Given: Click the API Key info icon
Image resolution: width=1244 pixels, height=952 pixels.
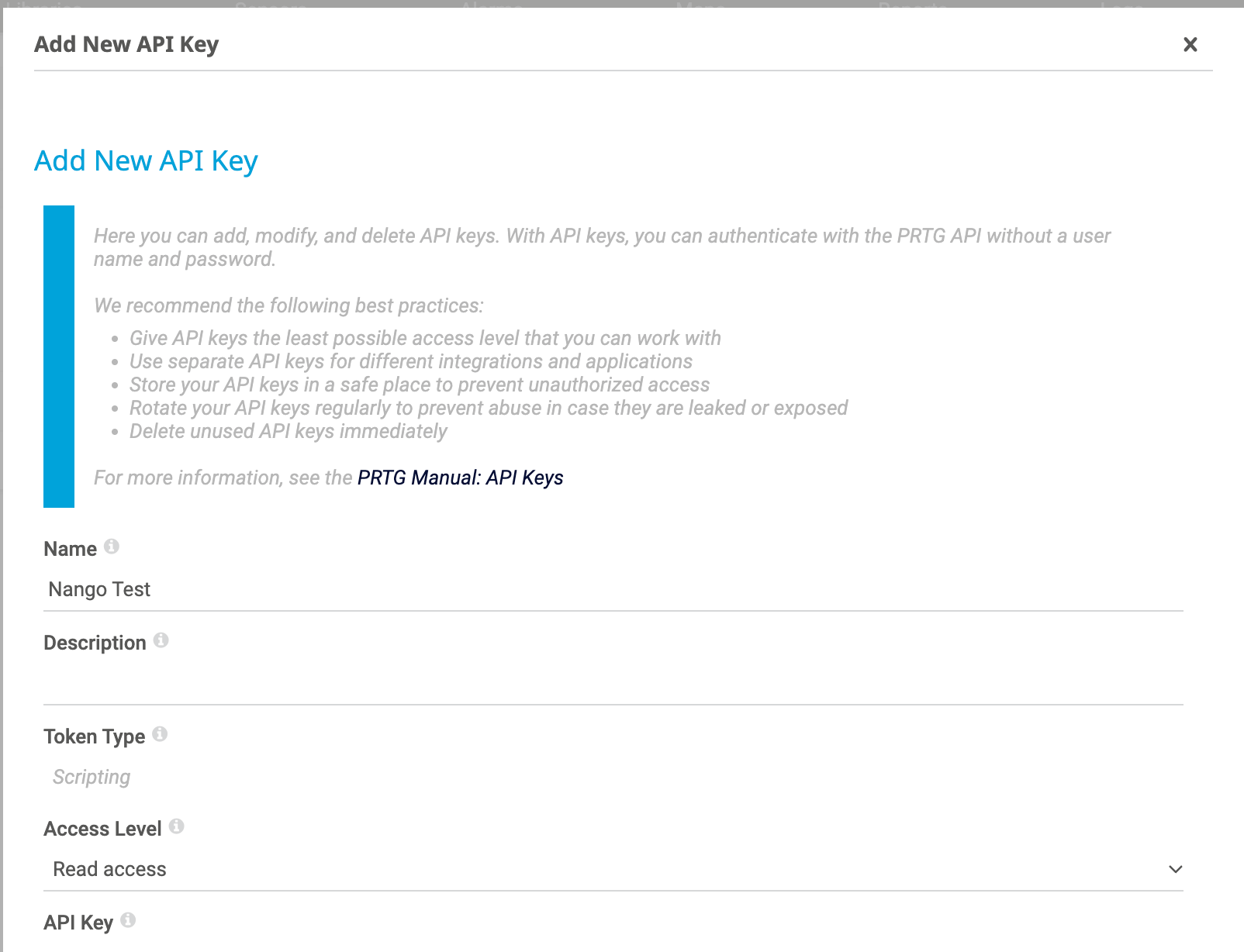Looking at the screenshot, I should [129, 919].
